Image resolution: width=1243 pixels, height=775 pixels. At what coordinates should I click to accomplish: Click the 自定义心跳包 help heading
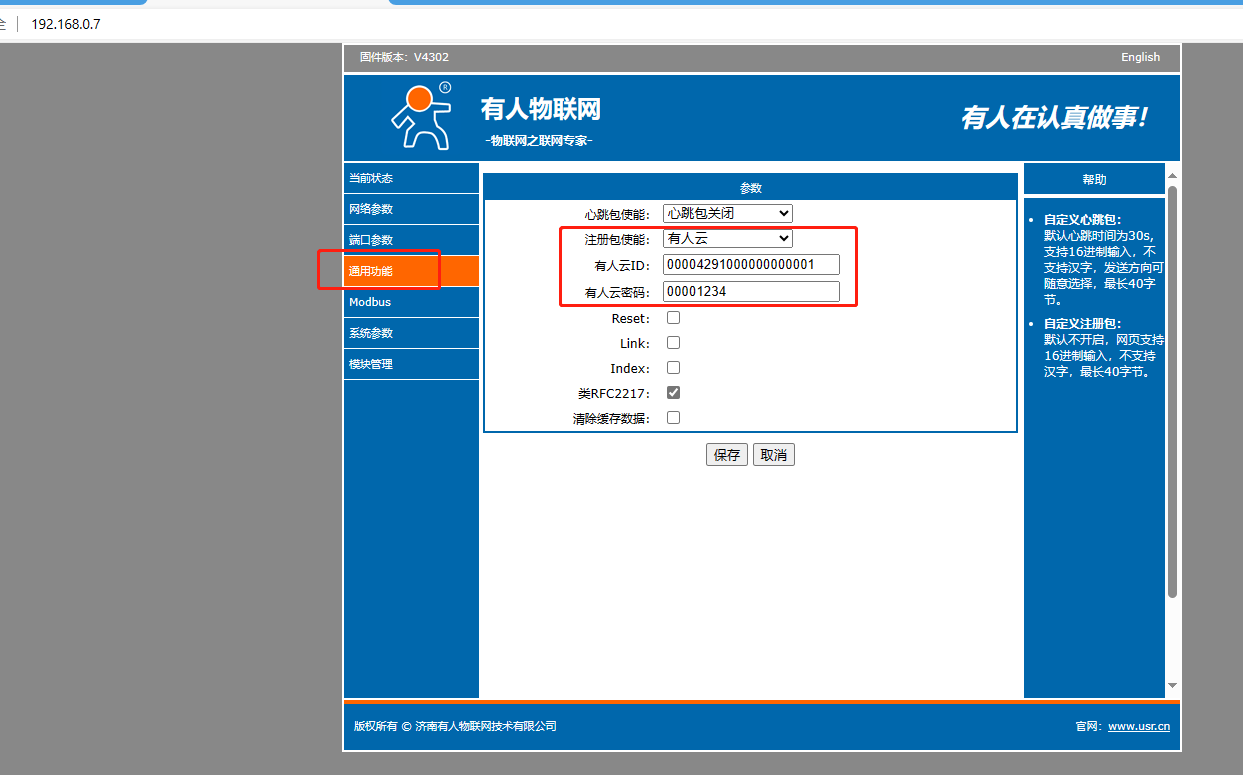click(1084, 219)
